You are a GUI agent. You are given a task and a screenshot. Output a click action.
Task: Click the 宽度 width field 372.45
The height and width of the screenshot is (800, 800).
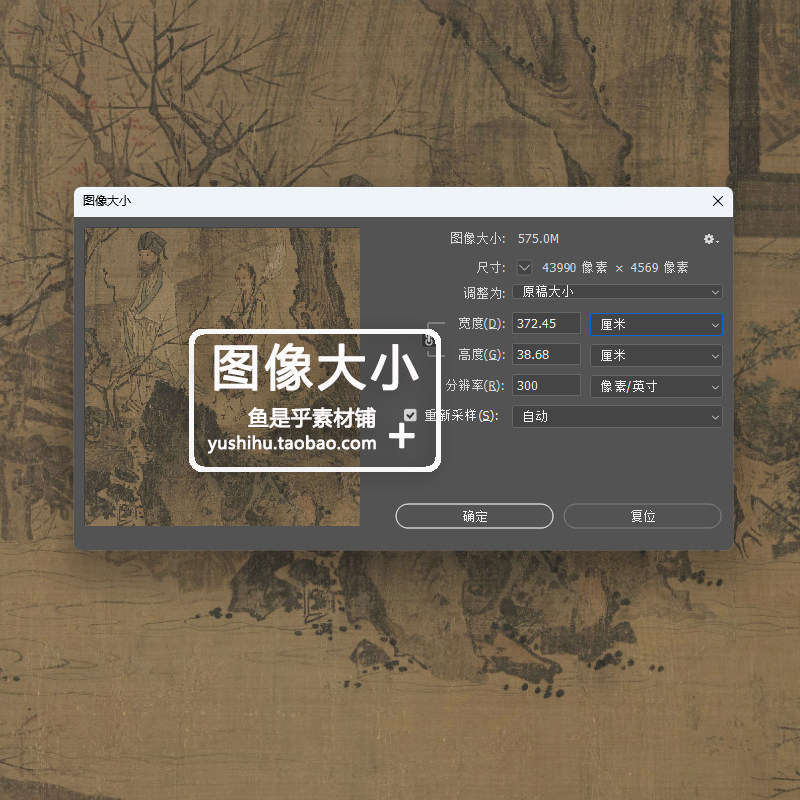[546, 323]
